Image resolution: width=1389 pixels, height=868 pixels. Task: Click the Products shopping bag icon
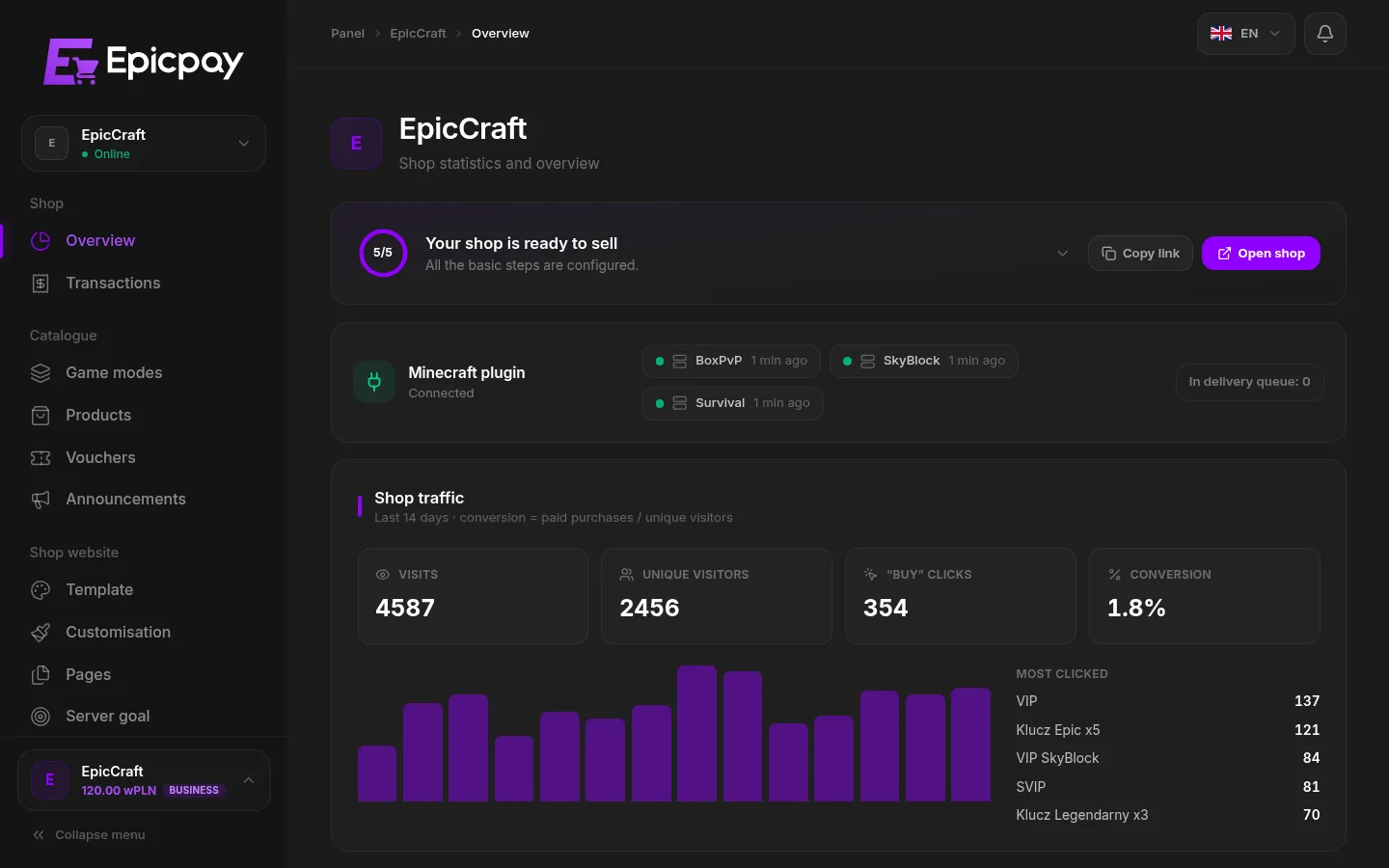(41, 416)
